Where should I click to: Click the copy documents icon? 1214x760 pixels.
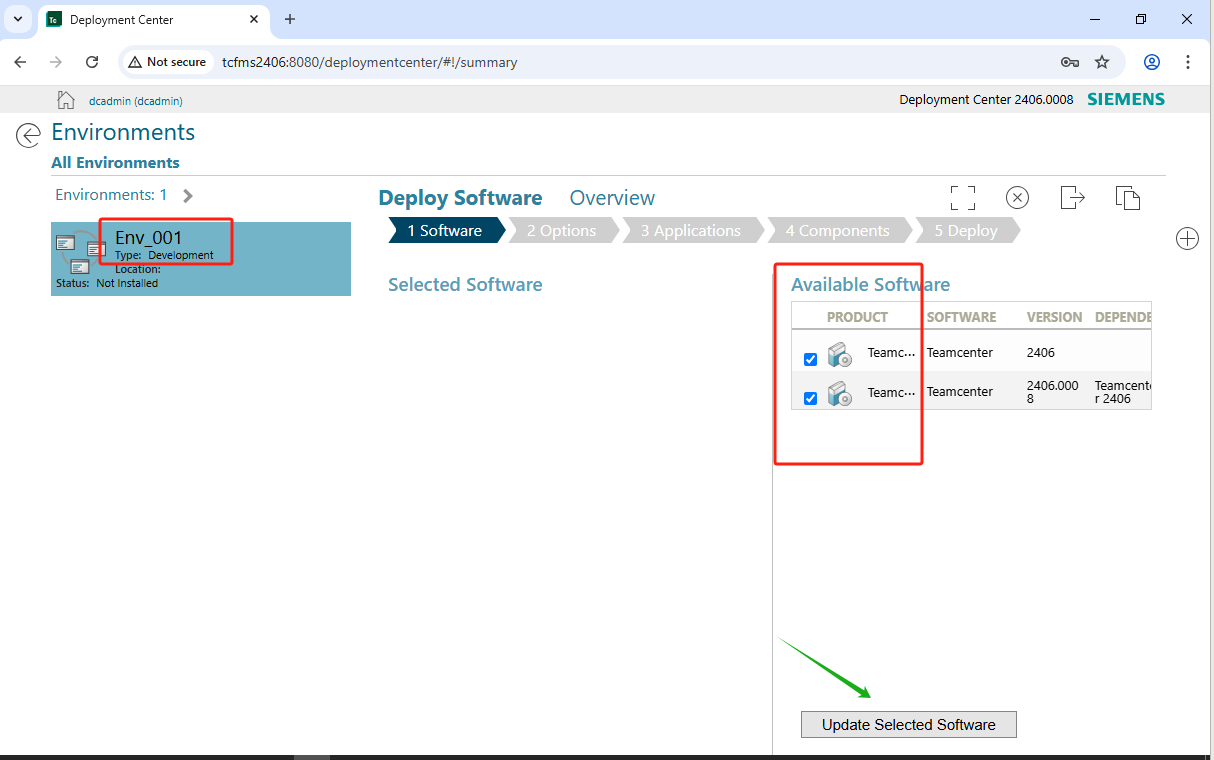point(1128,197)
